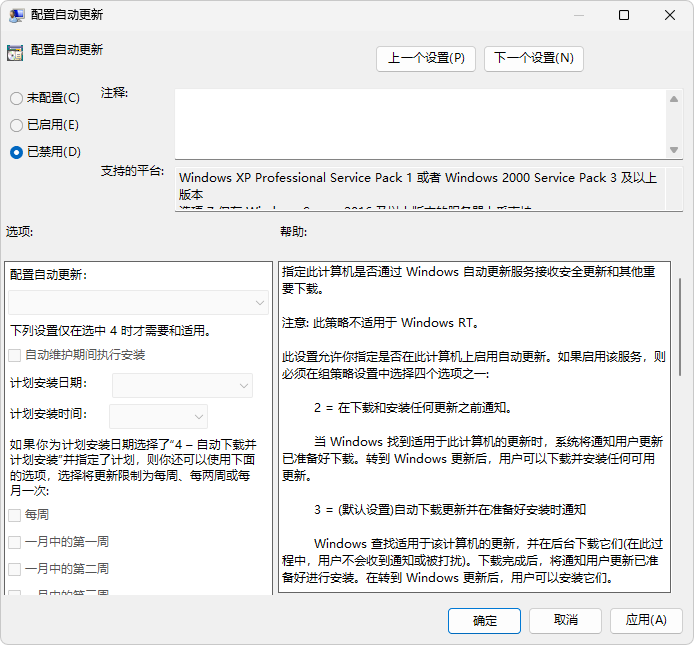Click the 帮助: label
This screenshot has height=645, width=694.
point(293,232)
